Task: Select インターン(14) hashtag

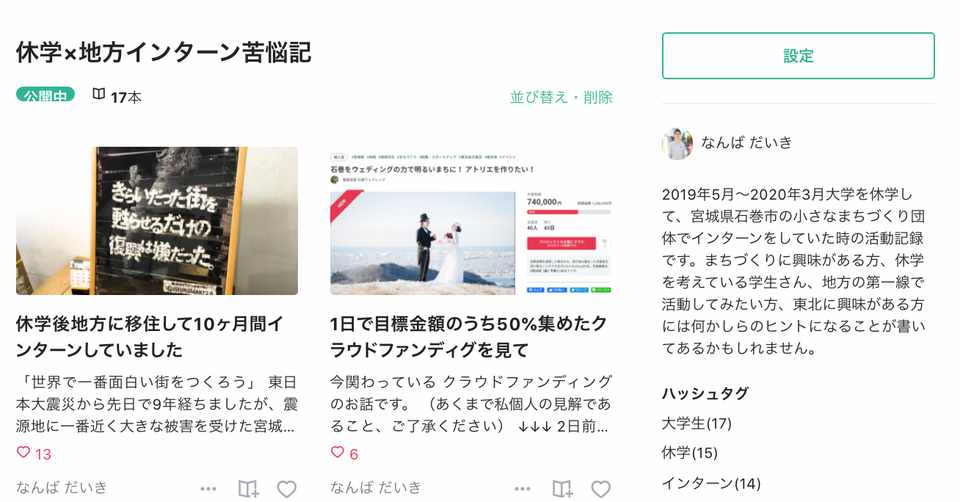Action: pyautogui.click(x=711, y=484)
